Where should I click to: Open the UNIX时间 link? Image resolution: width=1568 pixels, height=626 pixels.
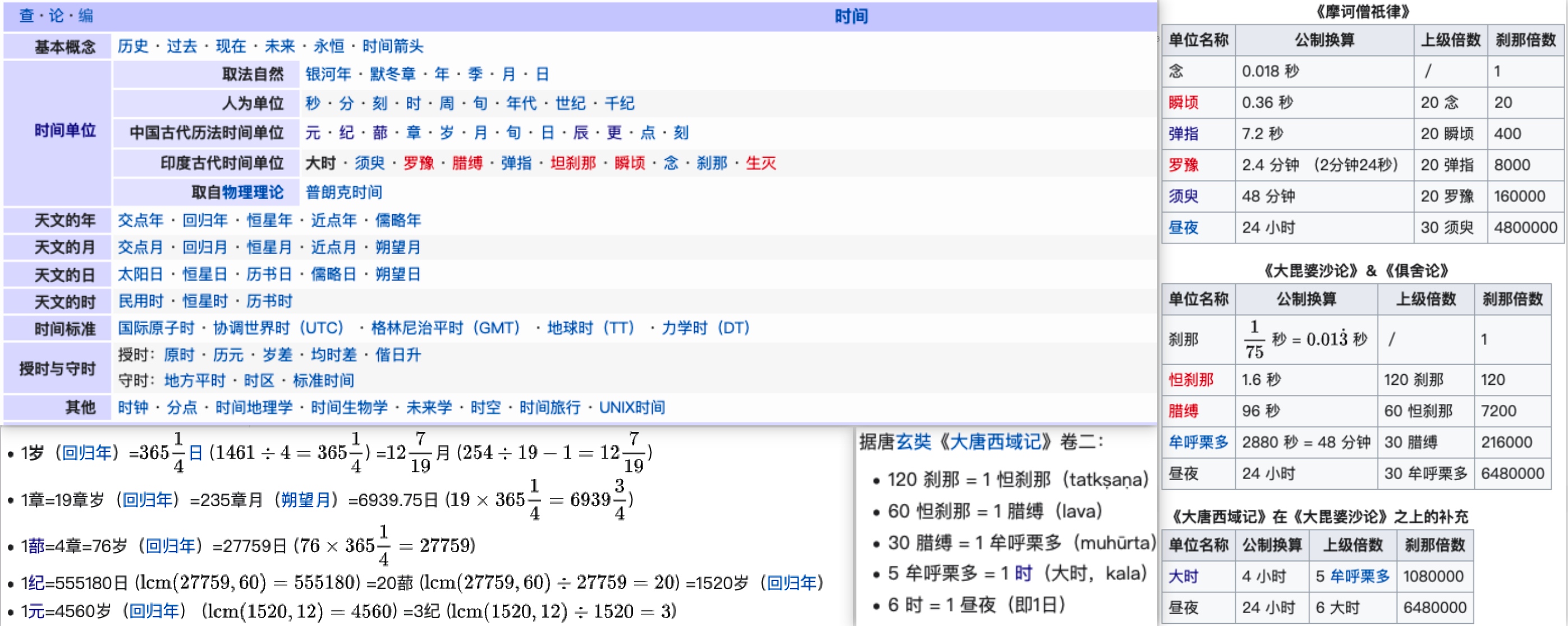(632, 407)
